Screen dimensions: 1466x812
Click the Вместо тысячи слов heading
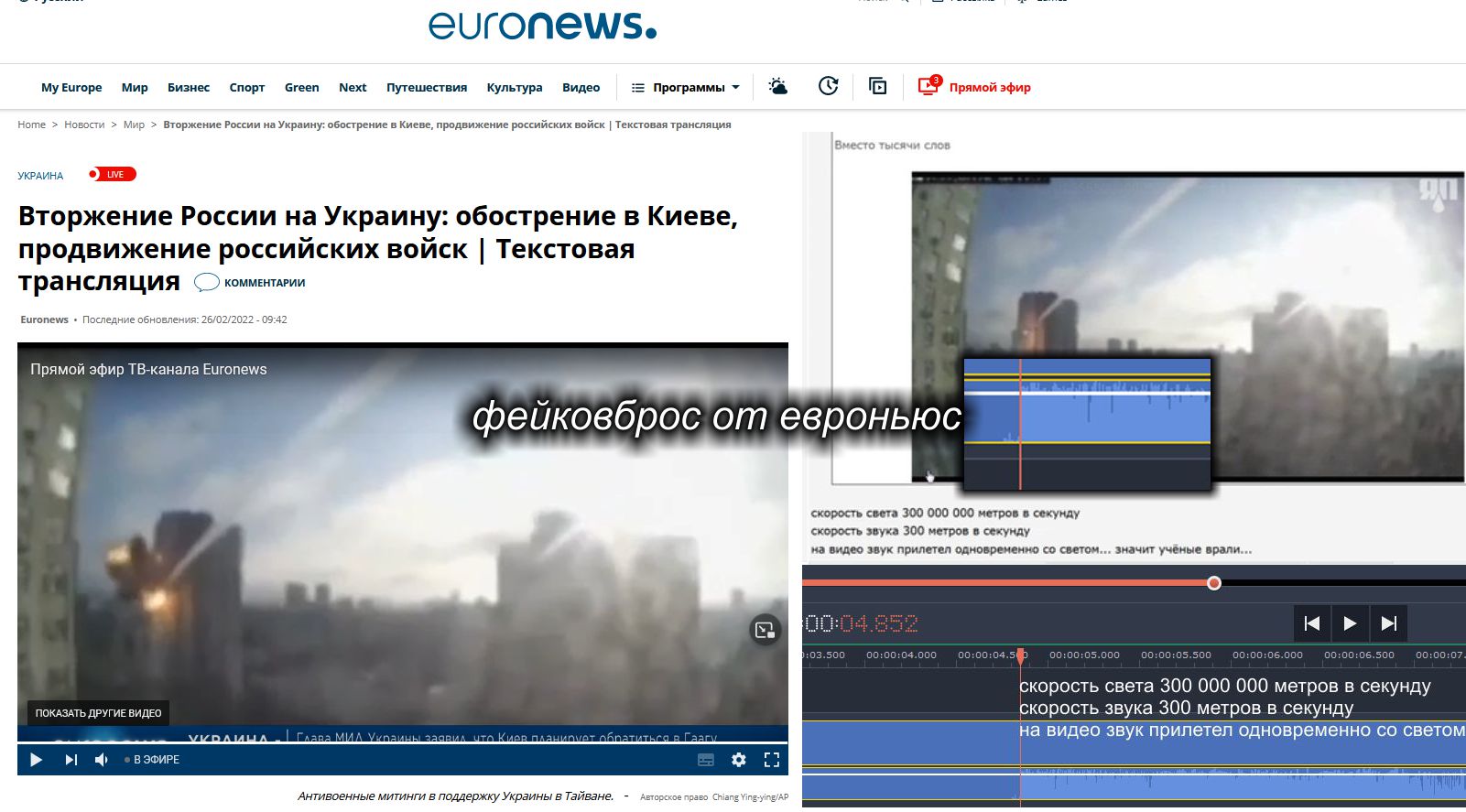coord(892,145)
